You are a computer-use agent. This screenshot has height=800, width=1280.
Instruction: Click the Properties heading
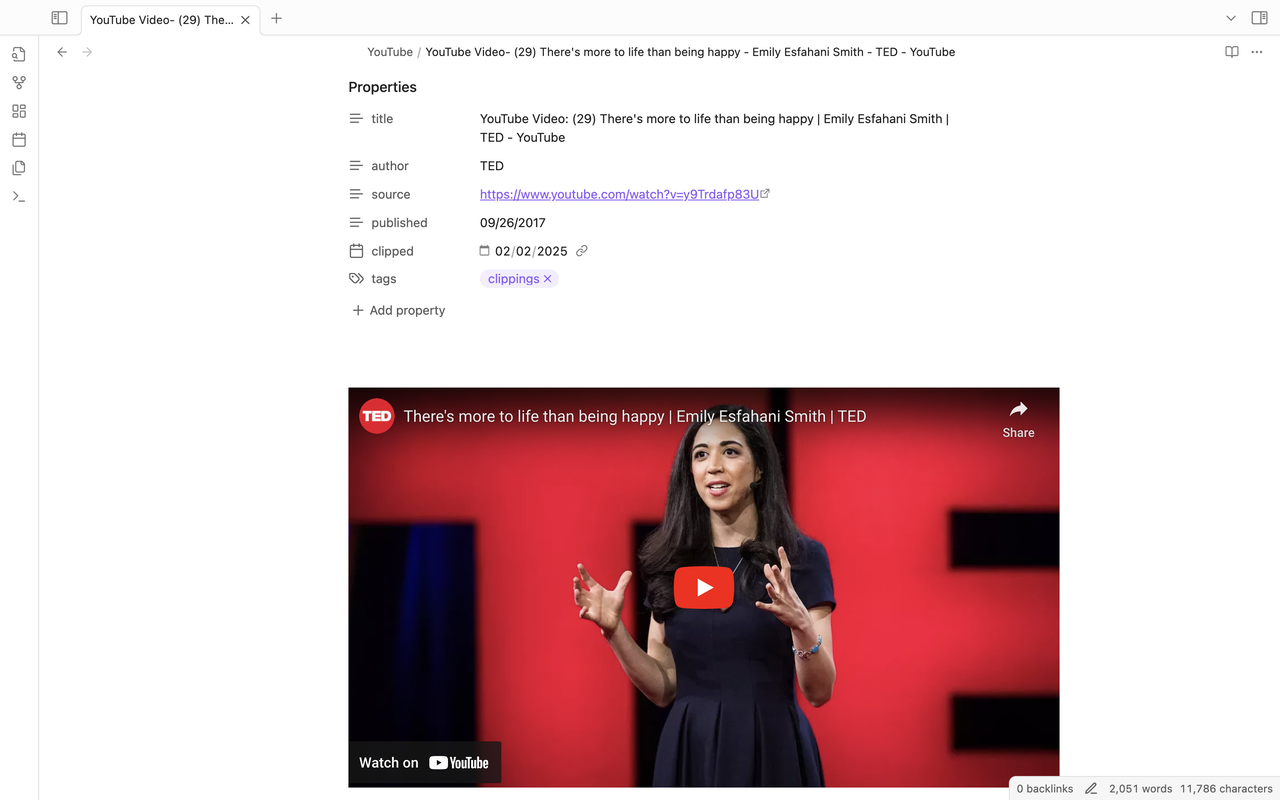[382, 87]
